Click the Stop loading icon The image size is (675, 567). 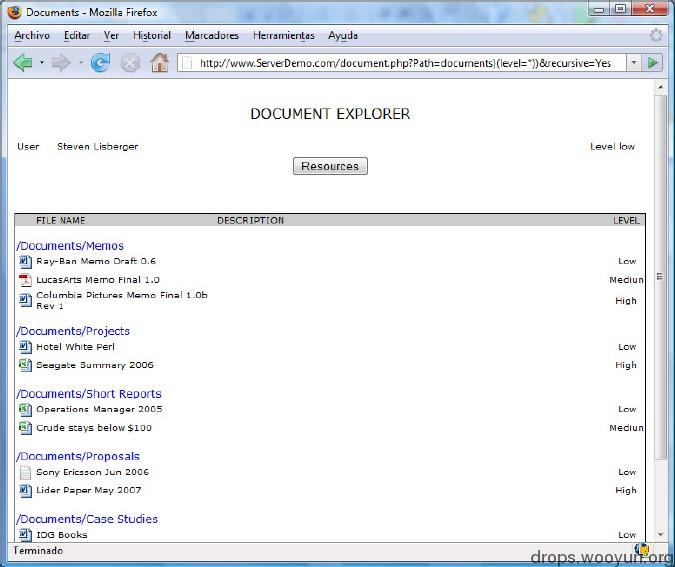[130, 63]
